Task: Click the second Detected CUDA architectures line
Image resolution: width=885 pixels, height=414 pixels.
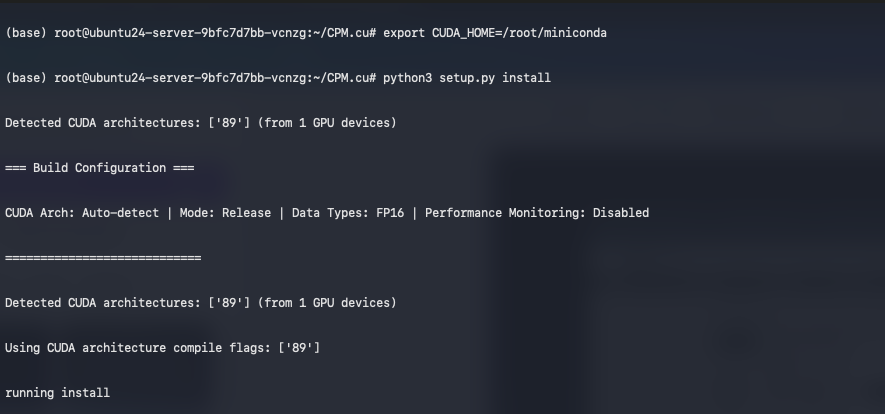Action: coord(200,302)
